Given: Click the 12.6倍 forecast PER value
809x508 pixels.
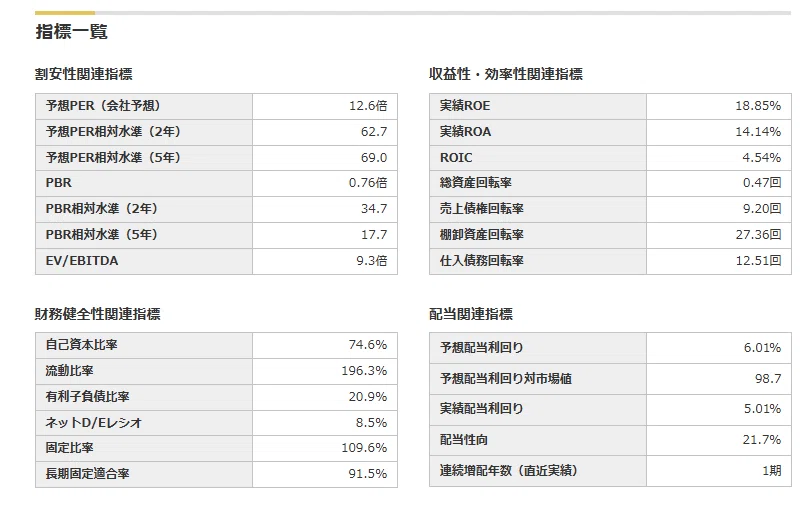Looking at the screenshot, I should [368, 106].
